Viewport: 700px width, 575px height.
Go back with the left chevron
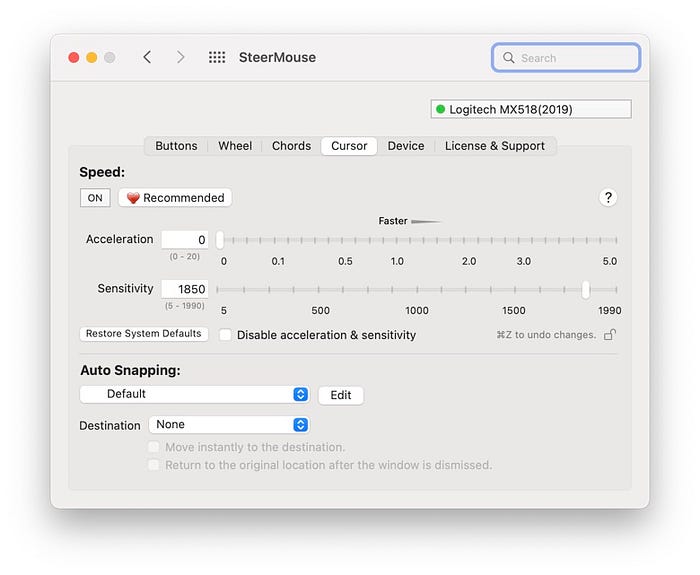147,57
